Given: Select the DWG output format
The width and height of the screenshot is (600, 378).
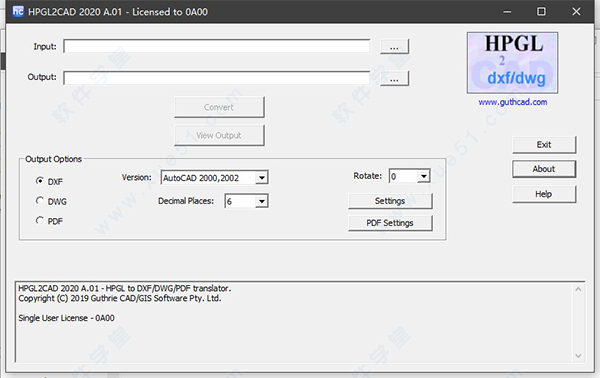Looking at the screenshot, I should tap(51, 201).
